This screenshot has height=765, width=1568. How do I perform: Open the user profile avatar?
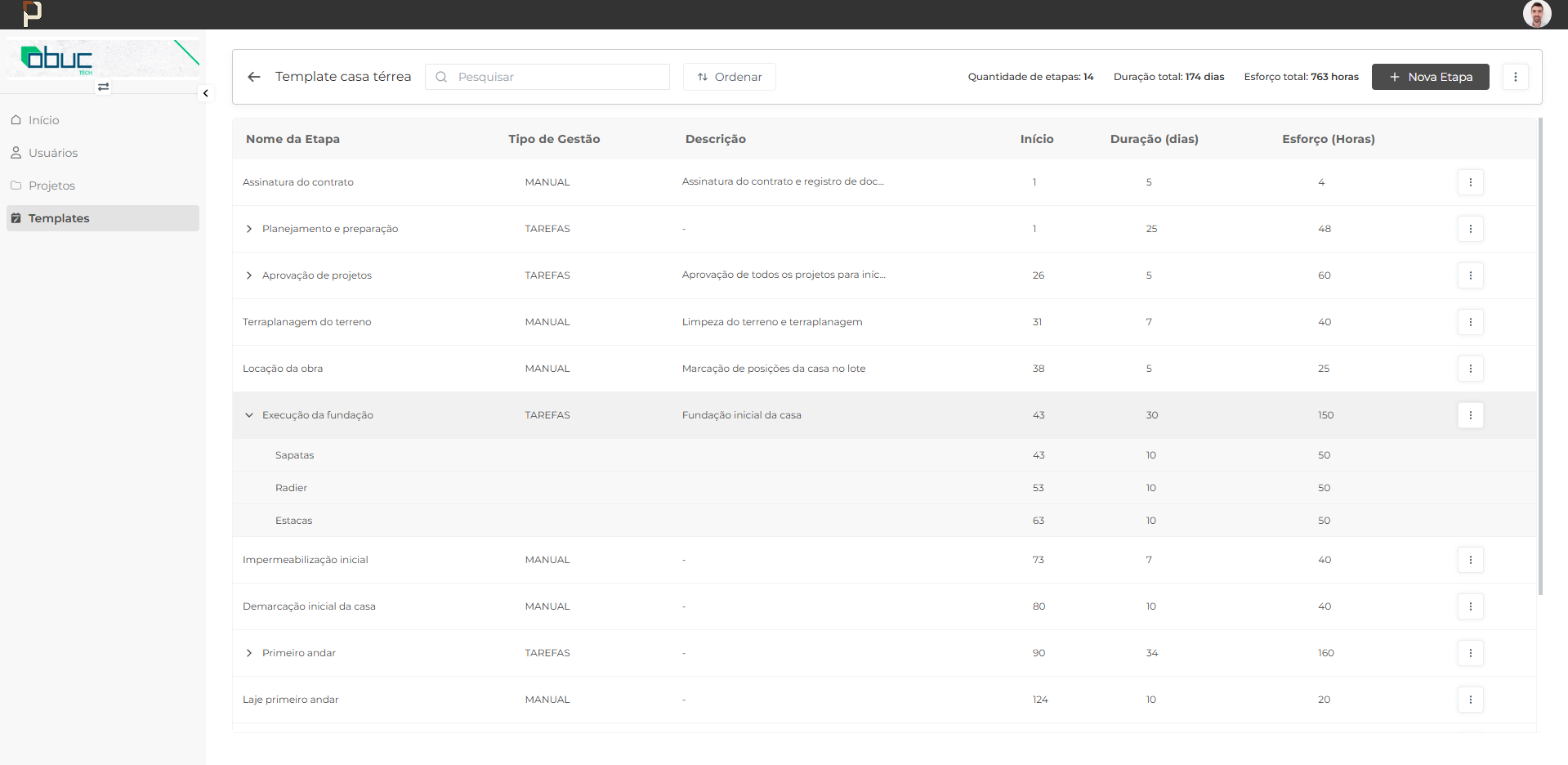tap(1536, 14)
